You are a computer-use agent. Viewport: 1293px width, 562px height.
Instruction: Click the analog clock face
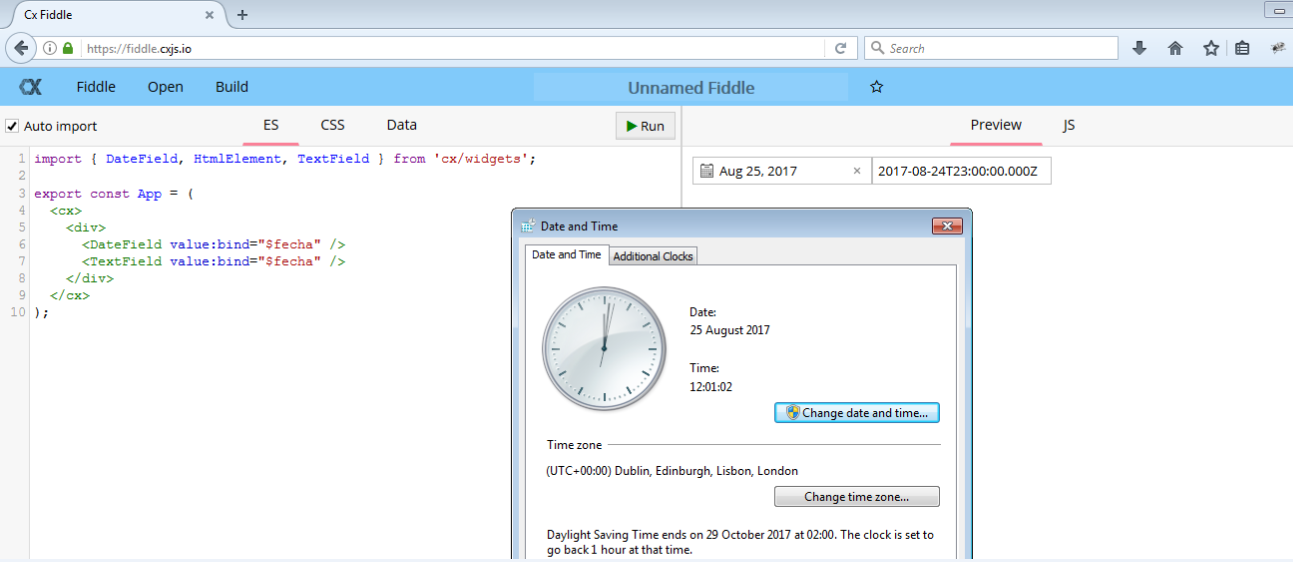click(x=603, y=351)
